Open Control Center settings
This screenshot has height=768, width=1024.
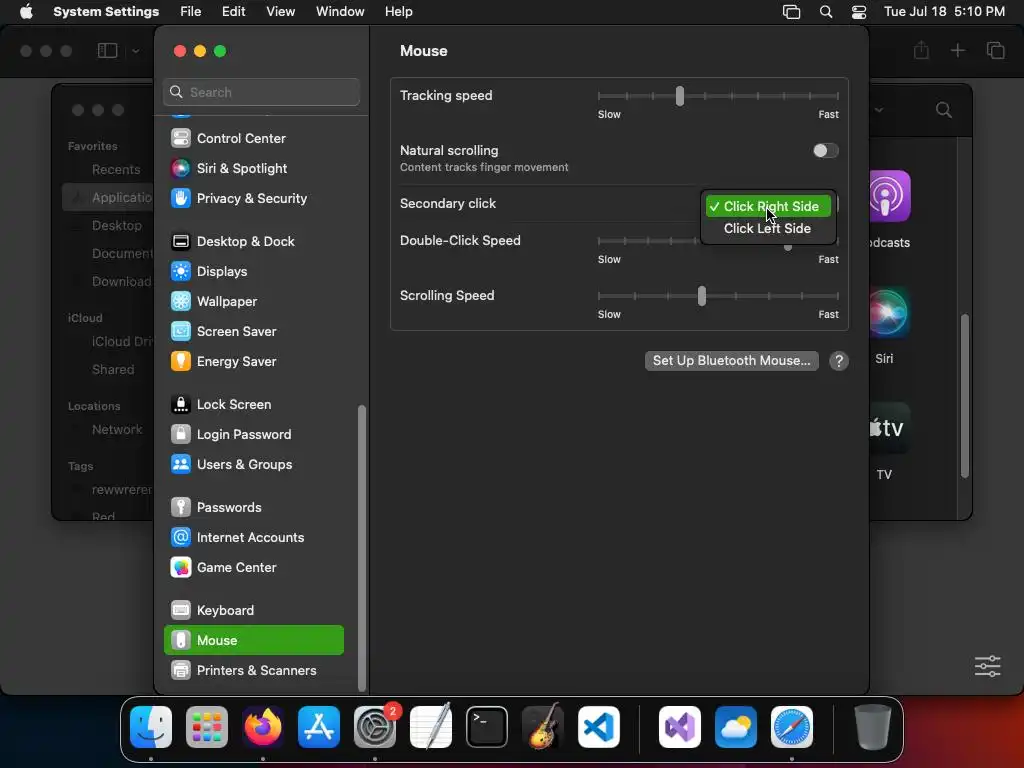pos(253,138)
